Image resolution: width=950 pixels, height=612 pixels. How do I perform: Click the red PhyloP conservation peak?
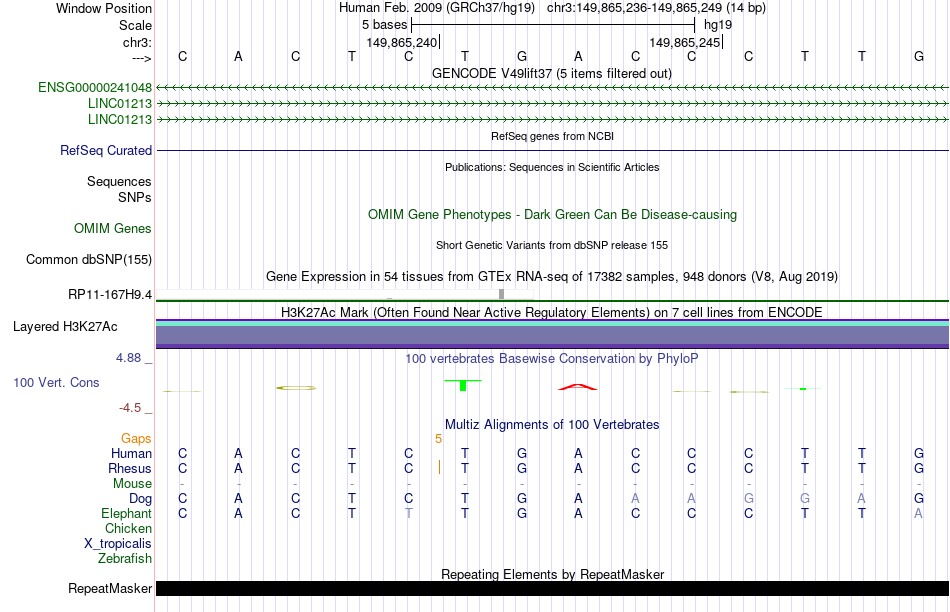click(x=578, y=387)
